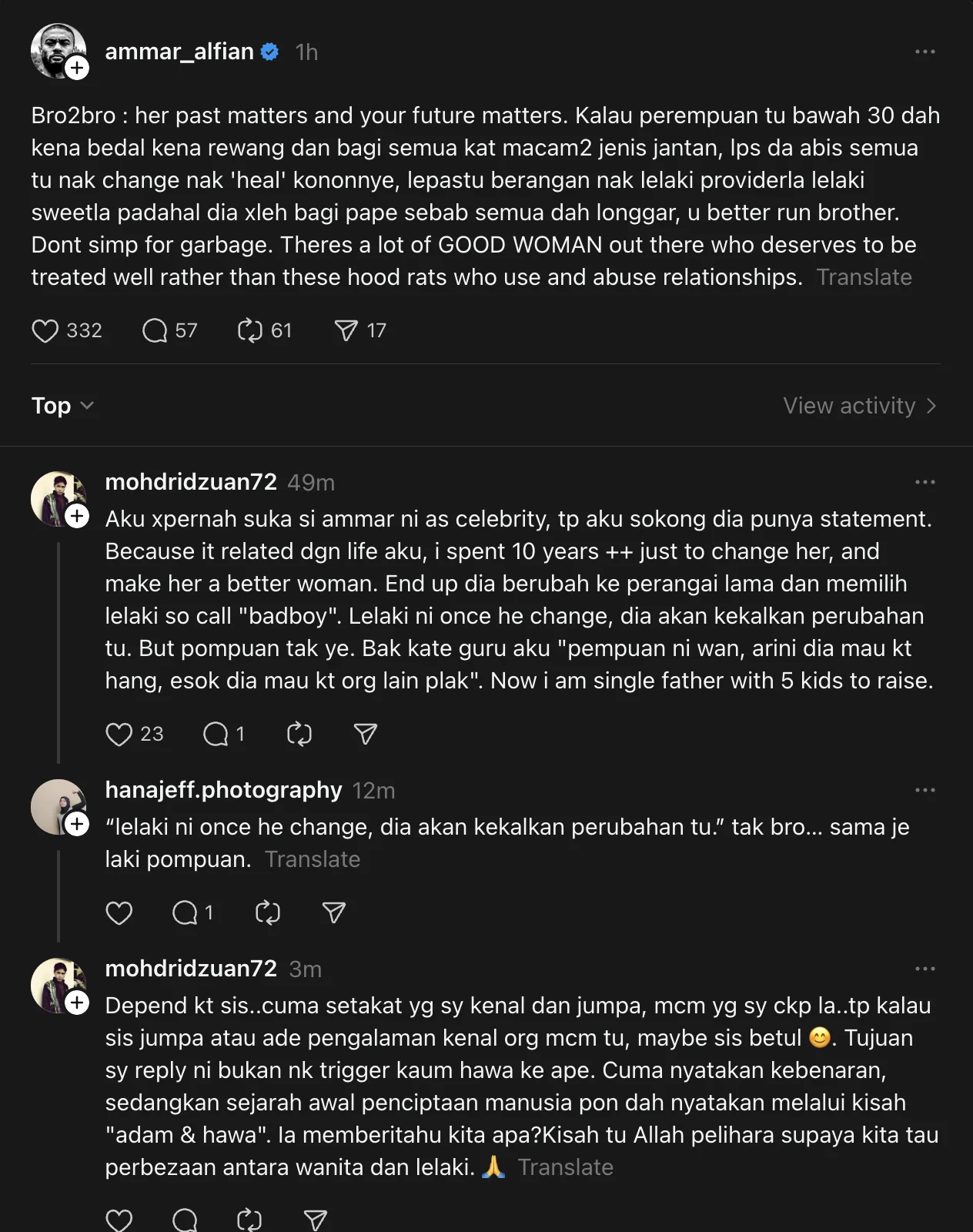Open more options on ammar_alfian's post
973x1232 pixels.
[x=925, y=52]
